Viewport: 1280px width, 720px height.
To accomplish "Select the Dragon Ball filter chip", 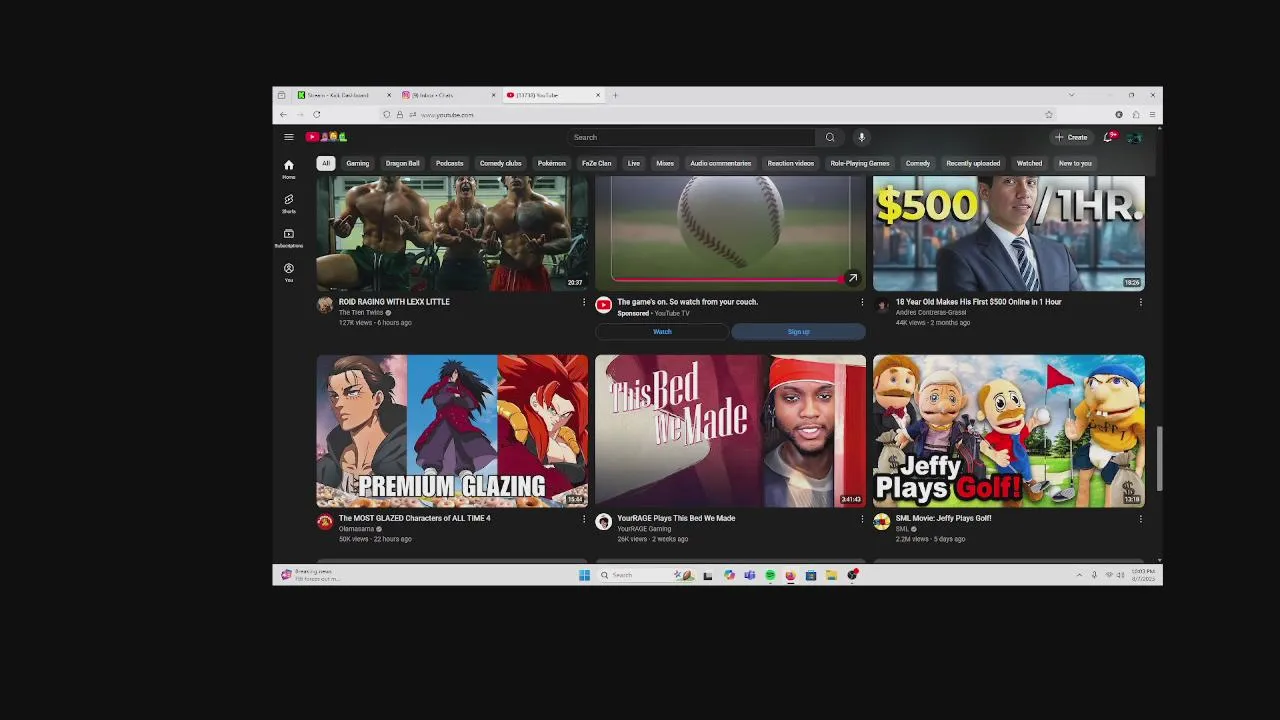I will click(403, 163).
